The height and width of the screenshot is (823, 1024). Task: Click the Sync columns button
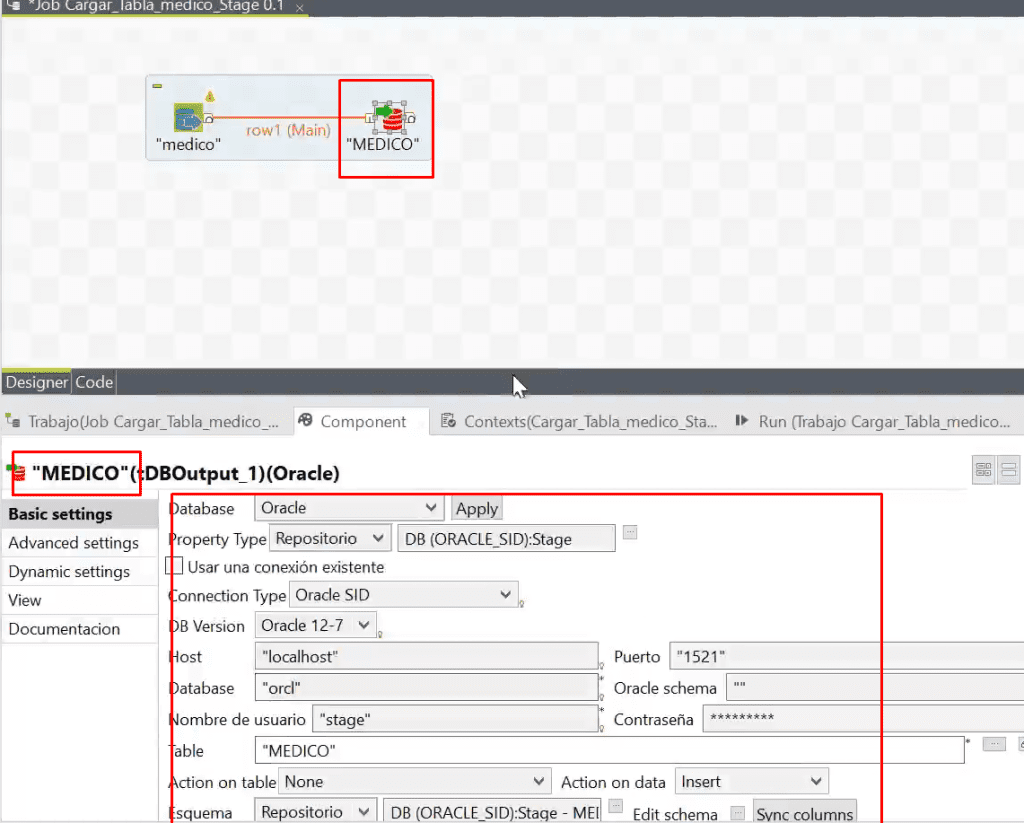coord(805,813)
